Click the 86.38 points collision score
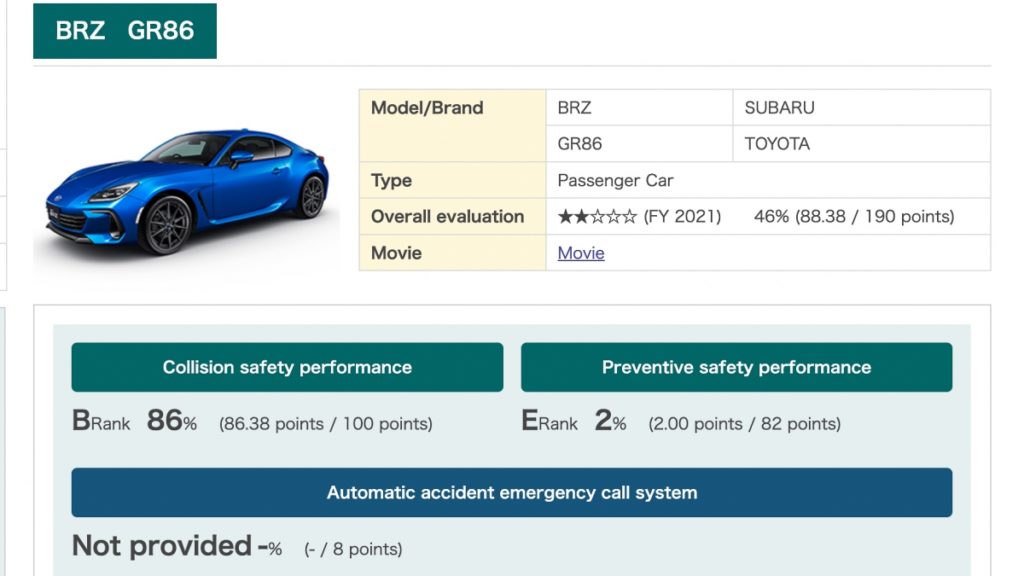The height and width of the screenshot is (576, 1024). point(326,424)
